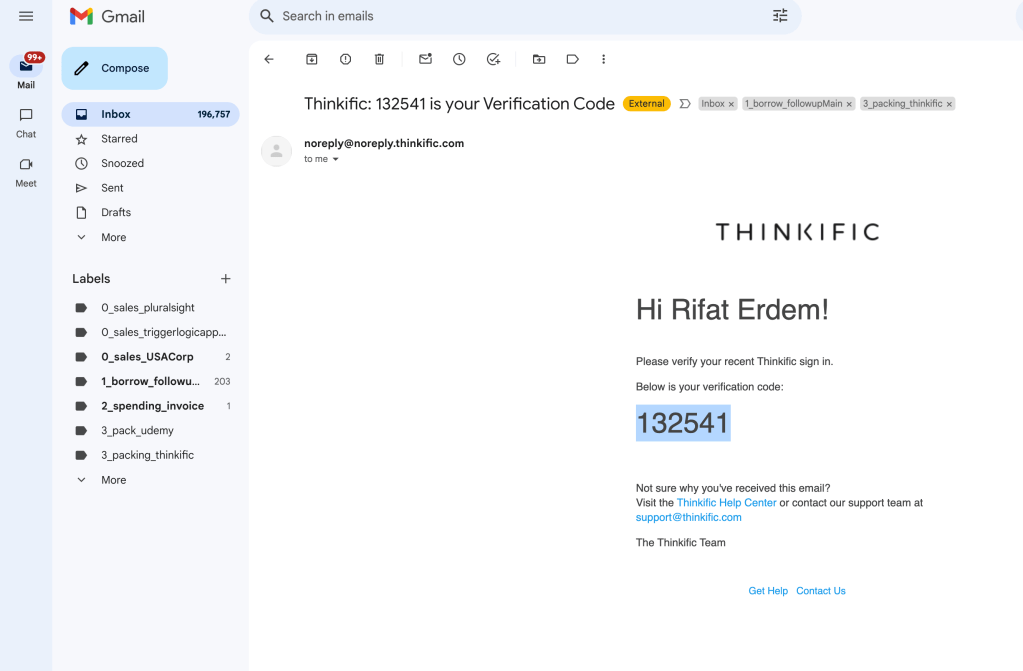Viewport: 1023px width, 671px height.
Task: Expand More under the Drafts folder
Action: tap(150, 238)
